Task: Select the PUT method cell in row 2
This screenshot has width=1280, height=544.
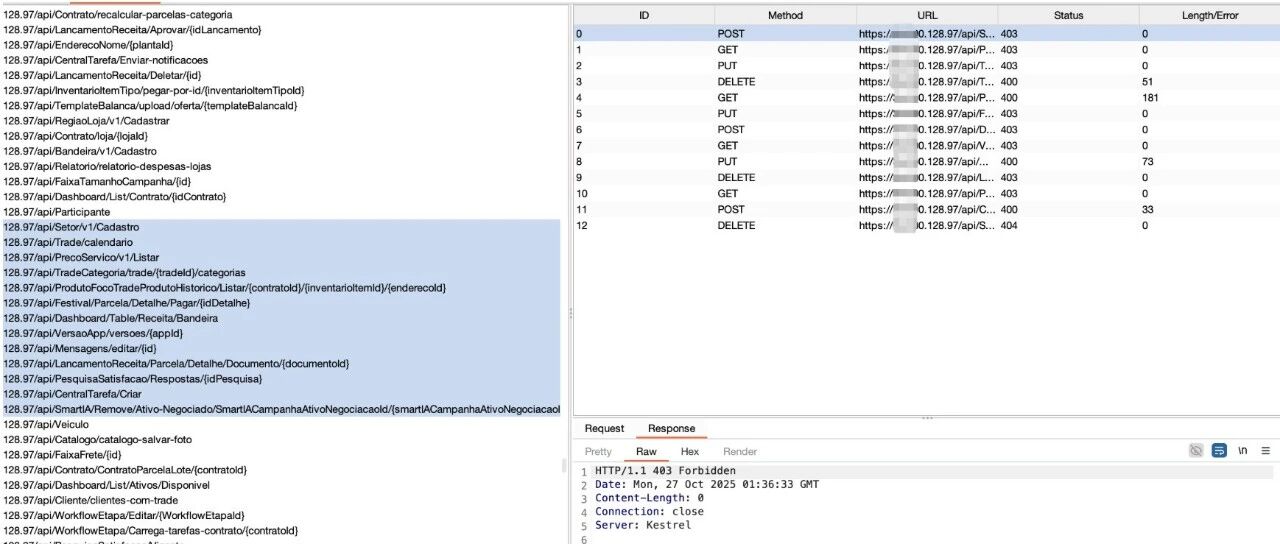Action: (727, 65)
